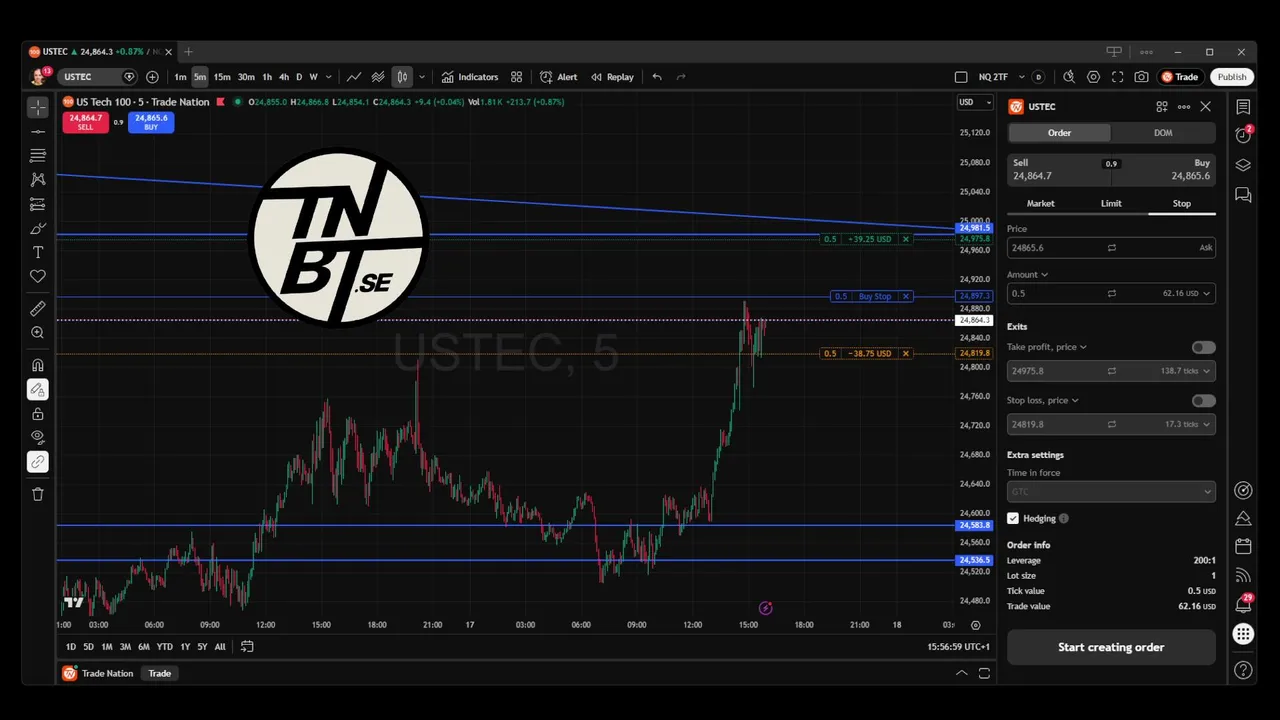Enable the Stop loss toggle
Image resolution: width=1280 pixels, height=720 pixels.
point(1204,400)
